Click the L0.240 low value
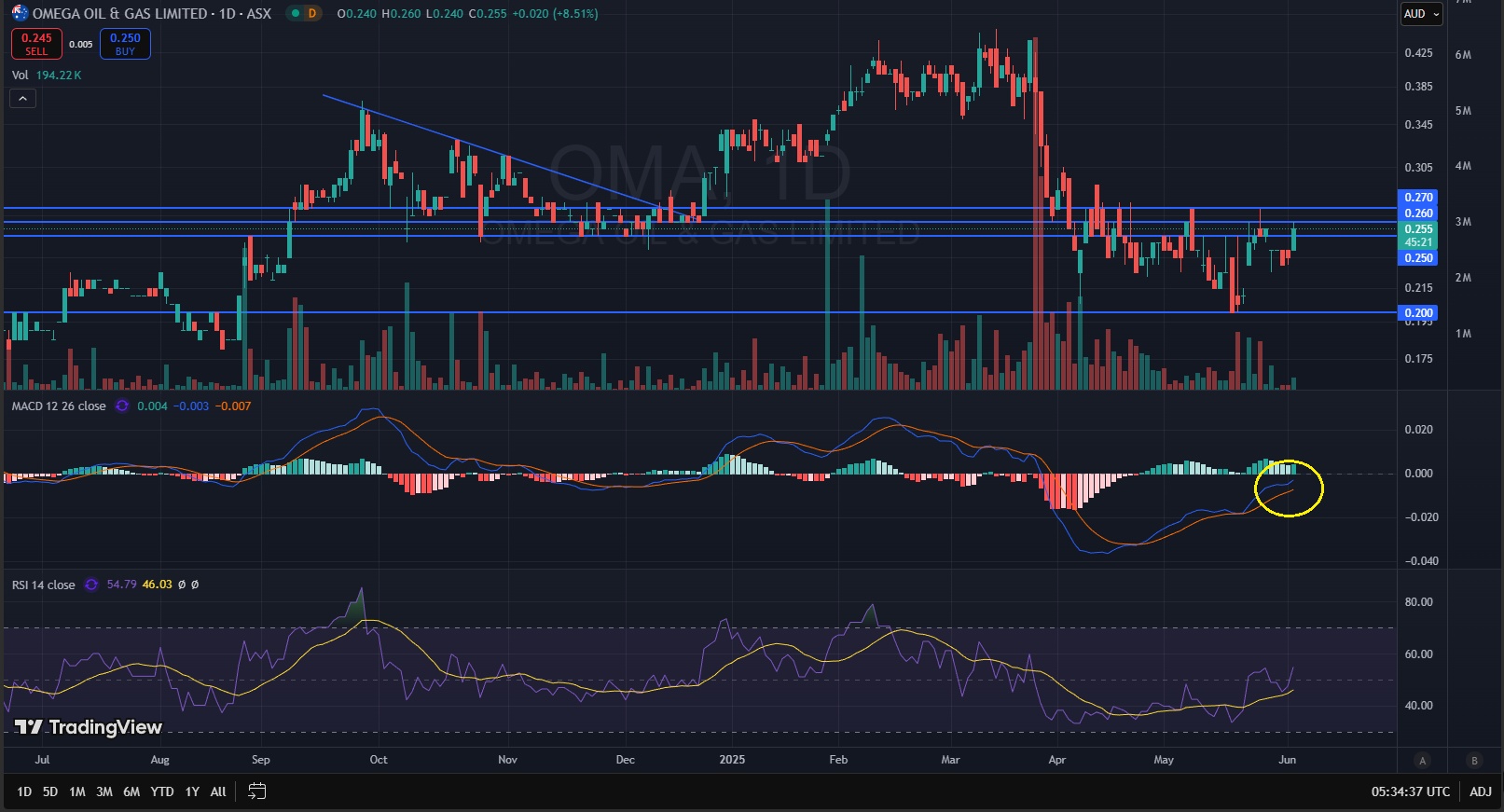This screenshot has width=1504, height=812. [444, 14]
